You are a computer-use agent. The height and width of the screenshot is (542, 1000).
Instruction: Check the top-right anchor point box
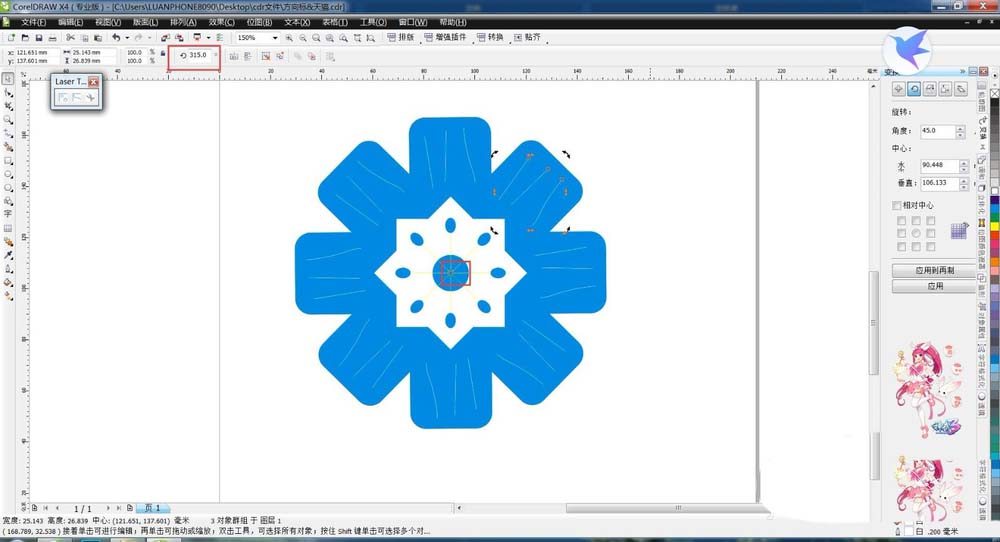pyautogui.click(x=930, y=221)
